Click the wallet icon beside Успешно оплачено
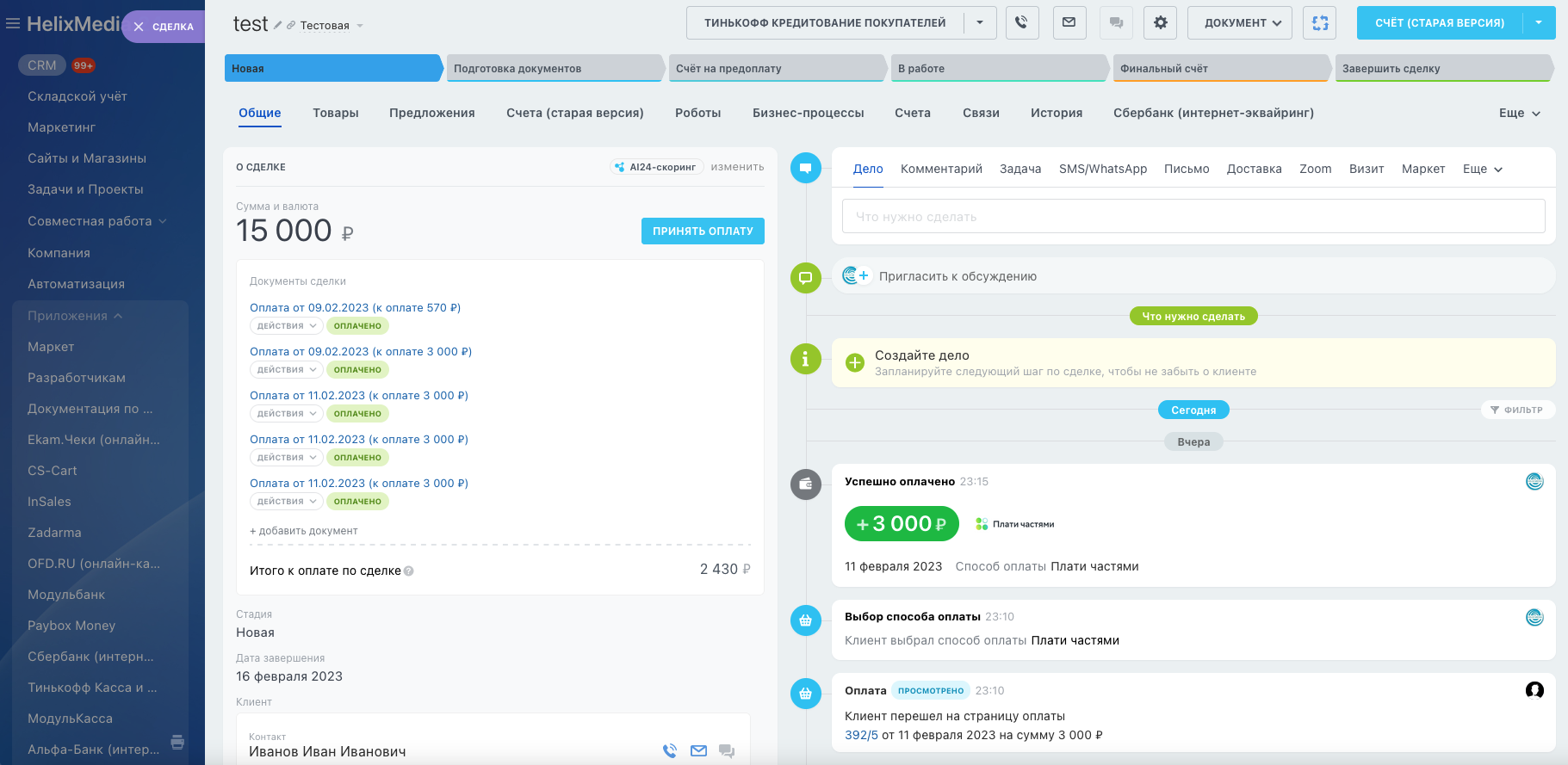1568x765 pixels. coord(806,484)
